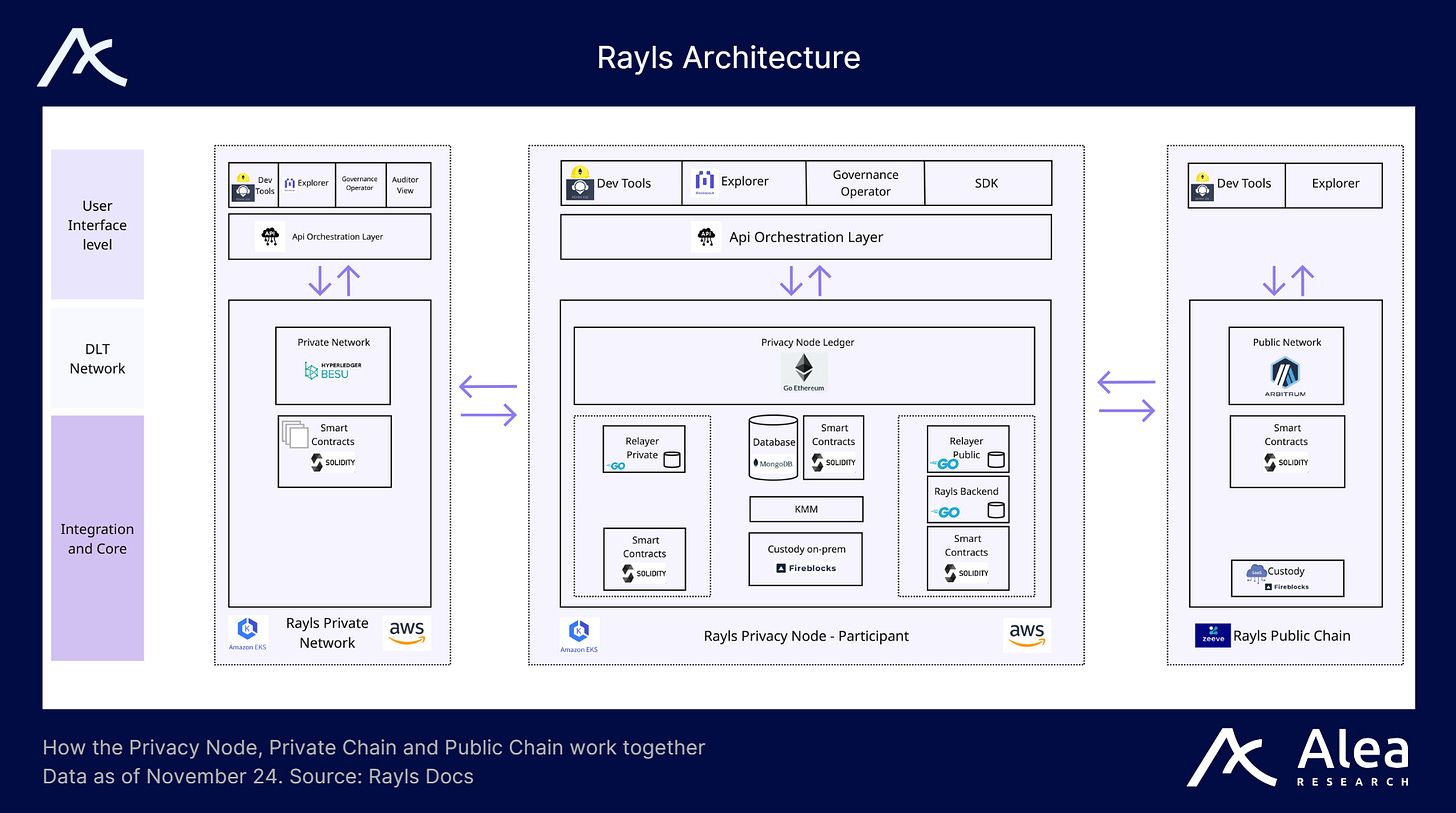Viewport: 1456px width, 813px height.
Task: Click the Explorer box in Rayls Public Chain
Action: coord(1335,184)
